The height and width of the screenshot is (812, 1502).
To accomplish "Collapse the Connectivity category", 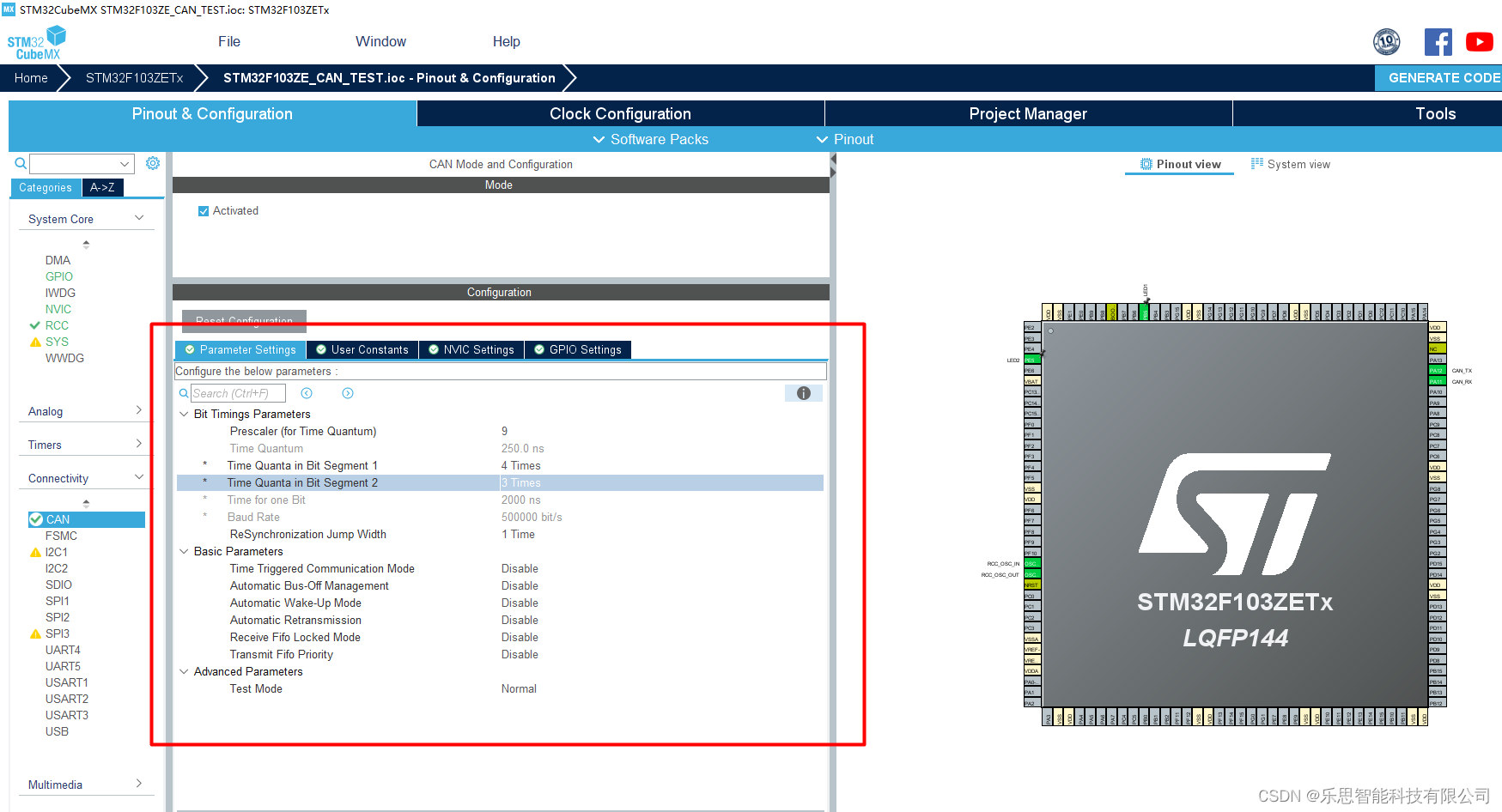I will [x=139, y=477].
